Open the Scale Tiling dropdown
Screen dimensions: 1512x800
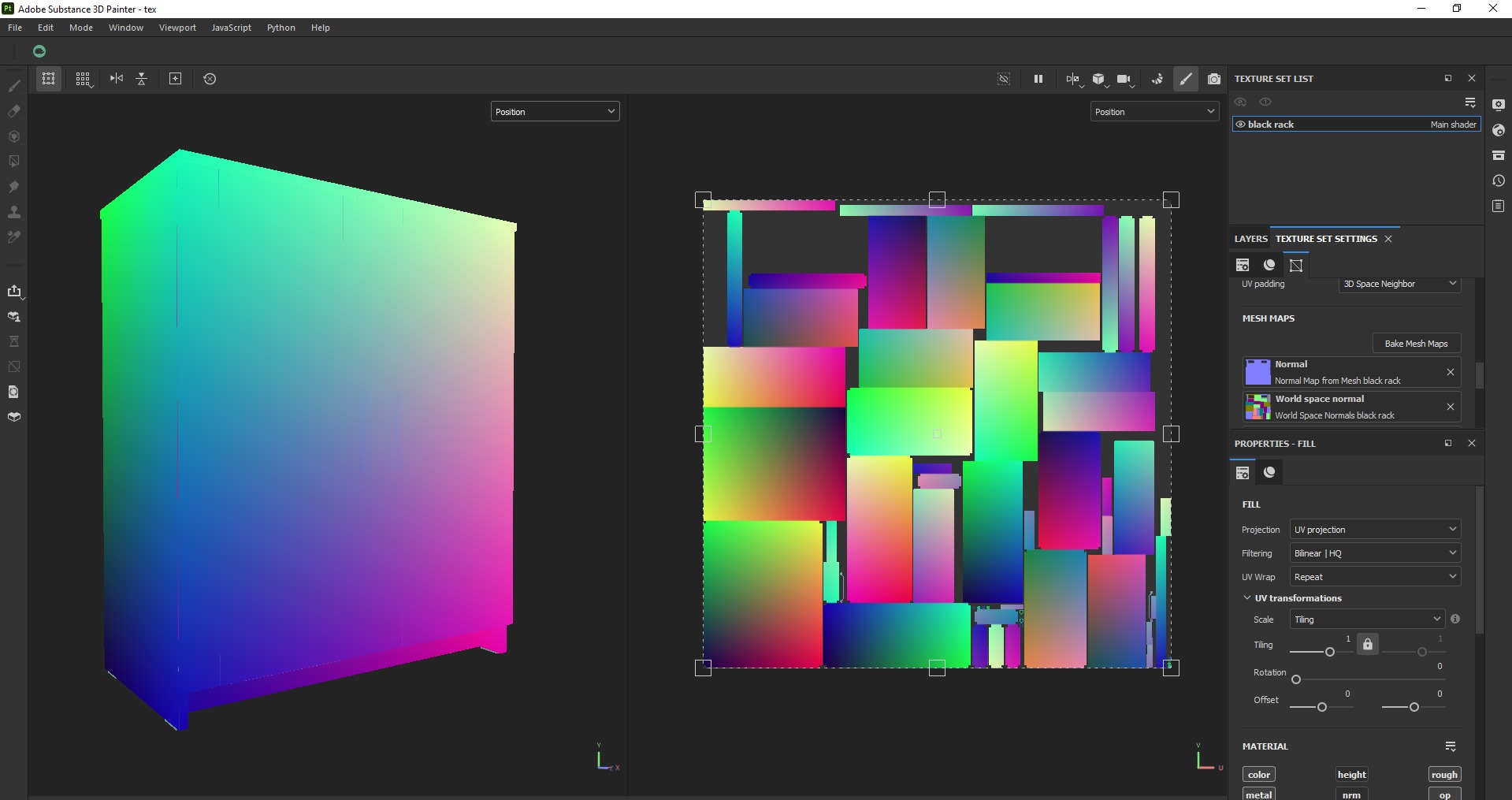(1367, 620)
